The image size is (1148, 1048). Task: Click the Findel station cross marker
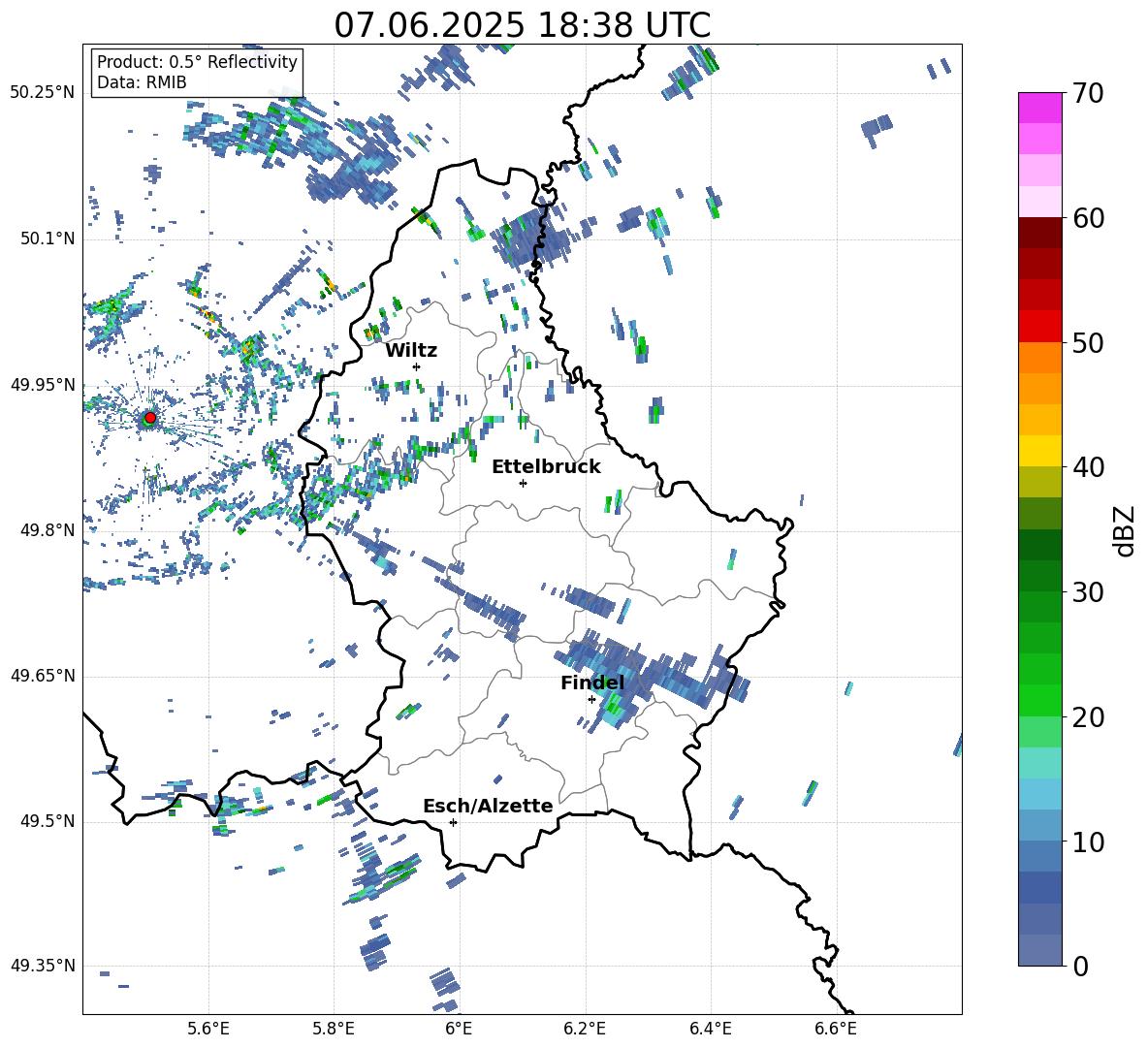coord(591,700)
